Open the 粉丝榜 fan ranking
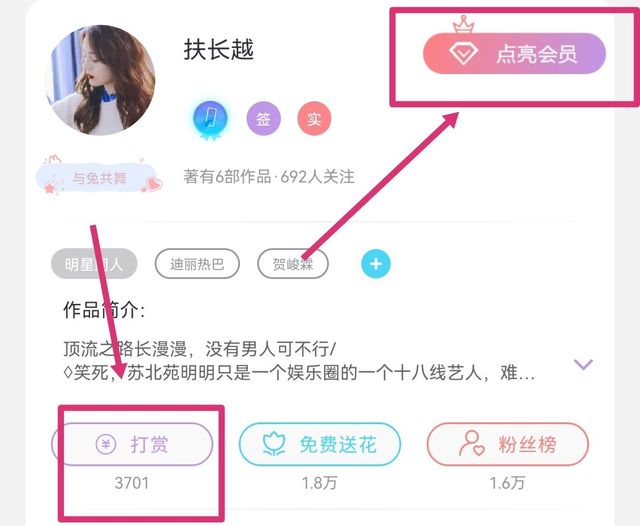Screen dimensions: 640x526 point(508,444)
